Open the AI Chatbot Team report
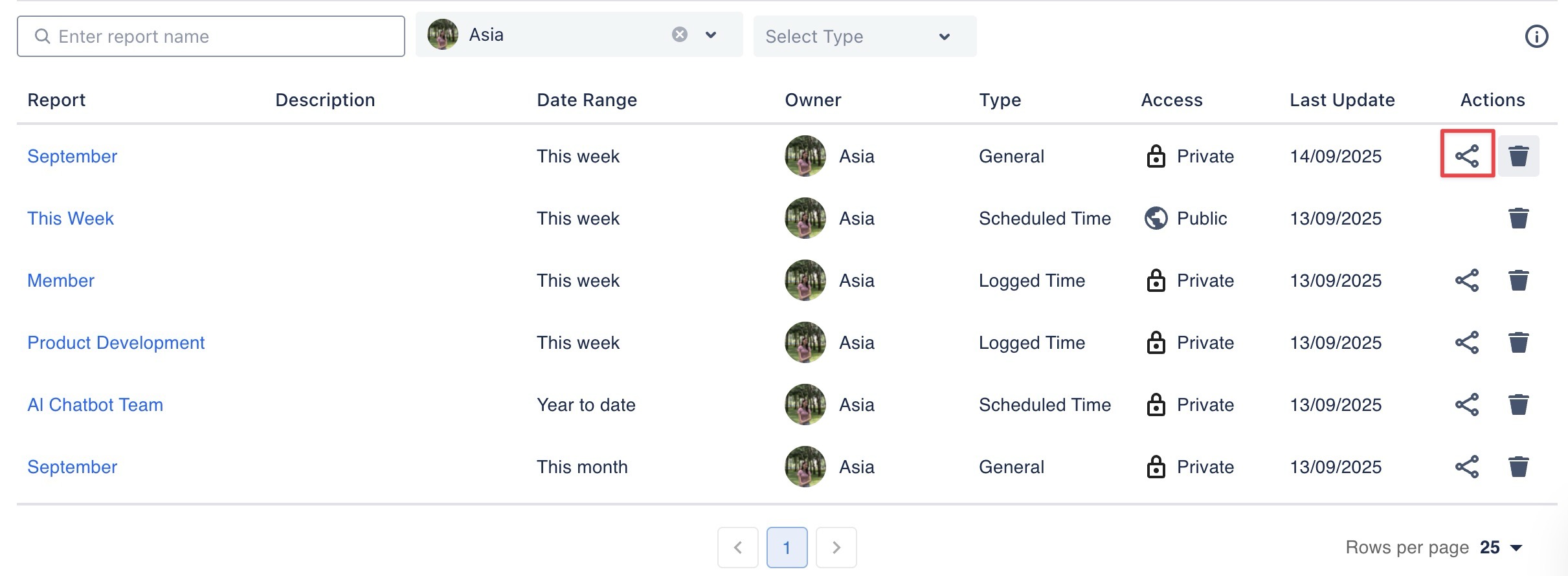This screenshot has height=576, width=1568. (95, 404)
